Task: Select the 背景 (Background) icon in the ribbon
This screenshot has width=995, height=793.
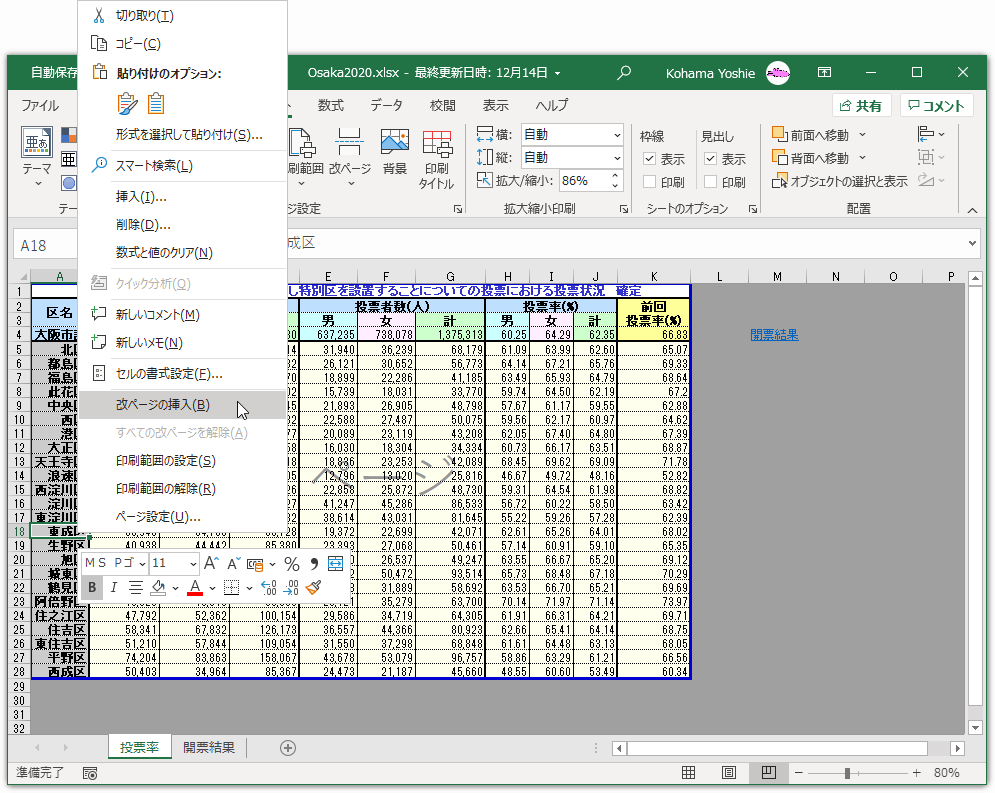Action: tap(394, 150)
